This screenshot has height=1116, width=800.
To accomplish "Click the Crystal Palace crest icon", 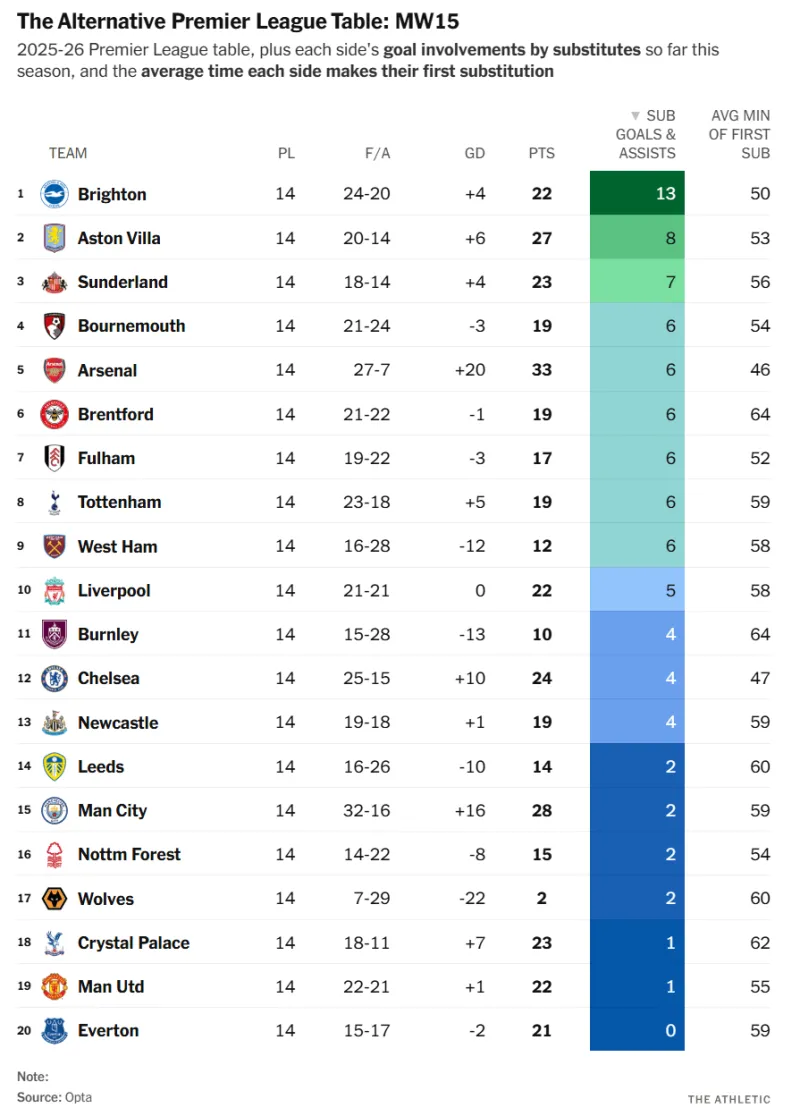I will click(54, 942).
